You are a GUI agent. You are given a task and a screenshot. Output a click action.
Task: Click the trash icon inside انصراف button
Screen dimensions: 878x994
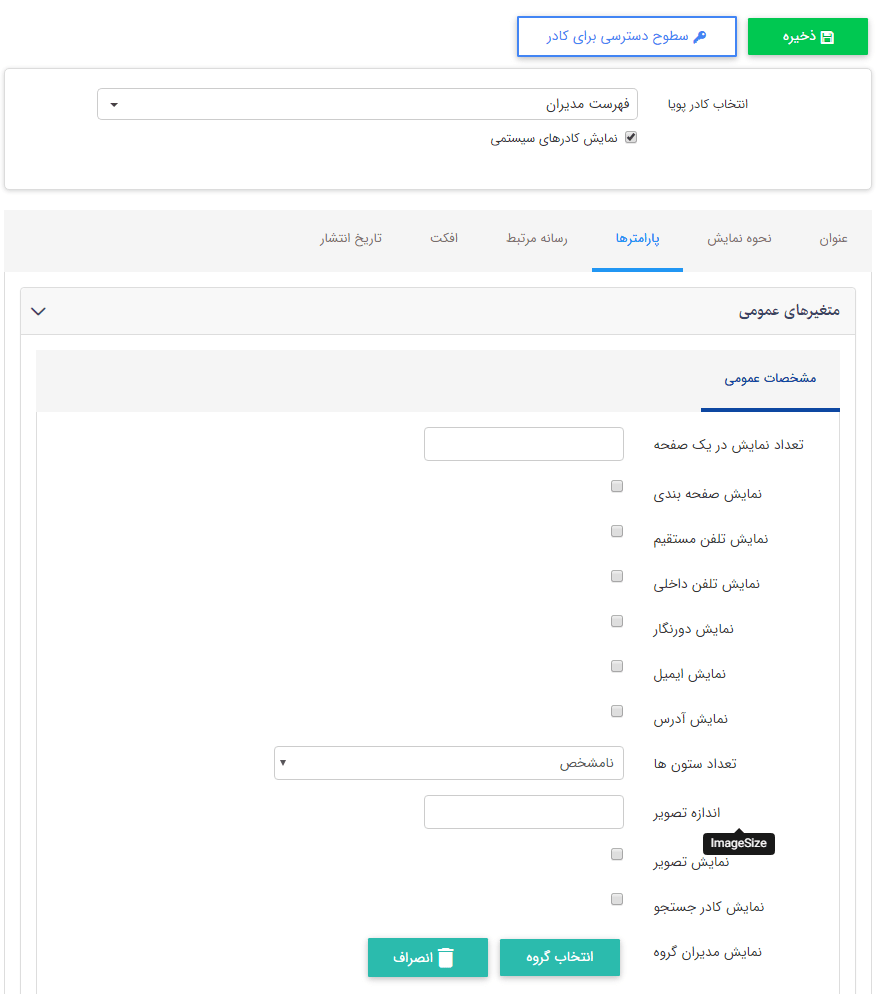click(x=444, y=957)
